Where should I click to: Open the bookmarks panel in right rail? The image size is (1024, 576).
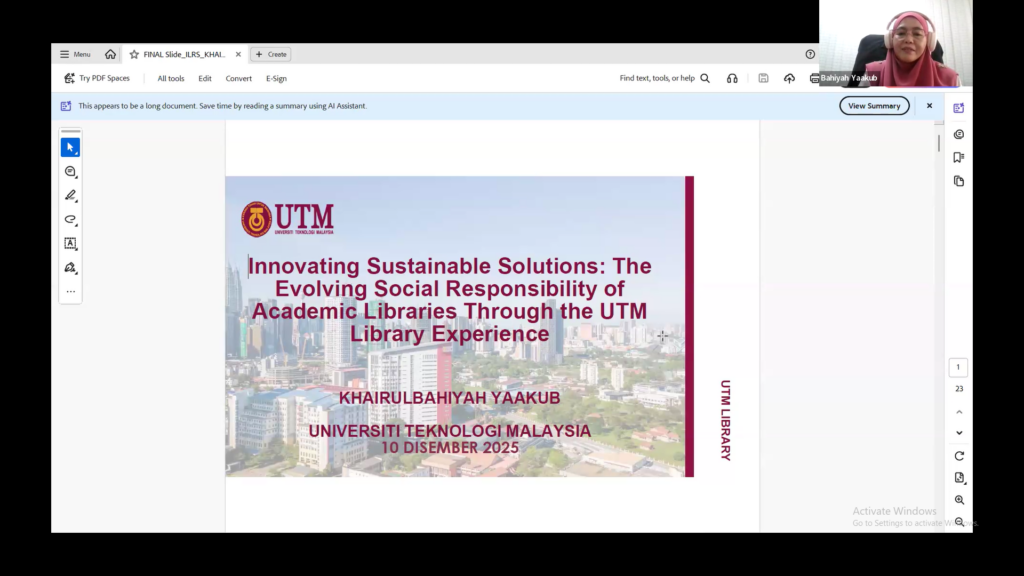959,157
